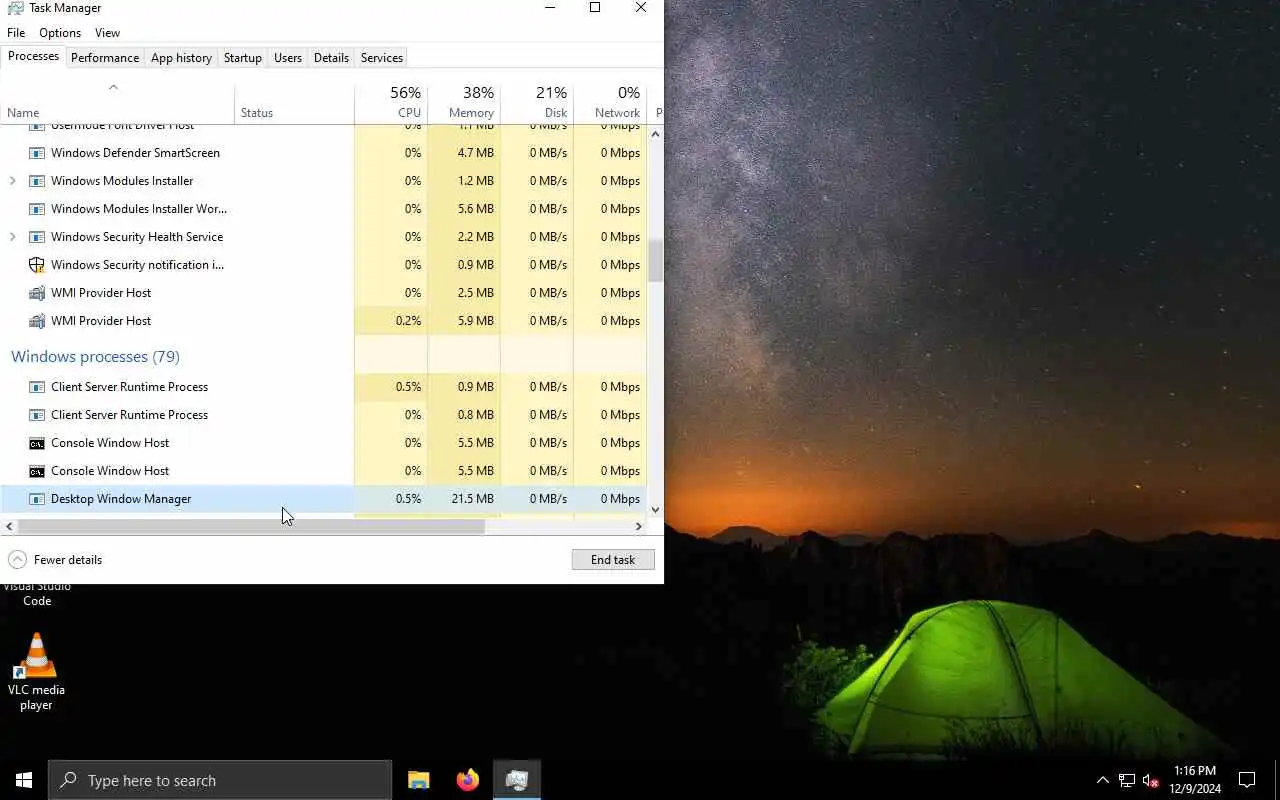The image size is (1280, 800).
Task: Click the taskbar search box
Action: pos(220,780)
